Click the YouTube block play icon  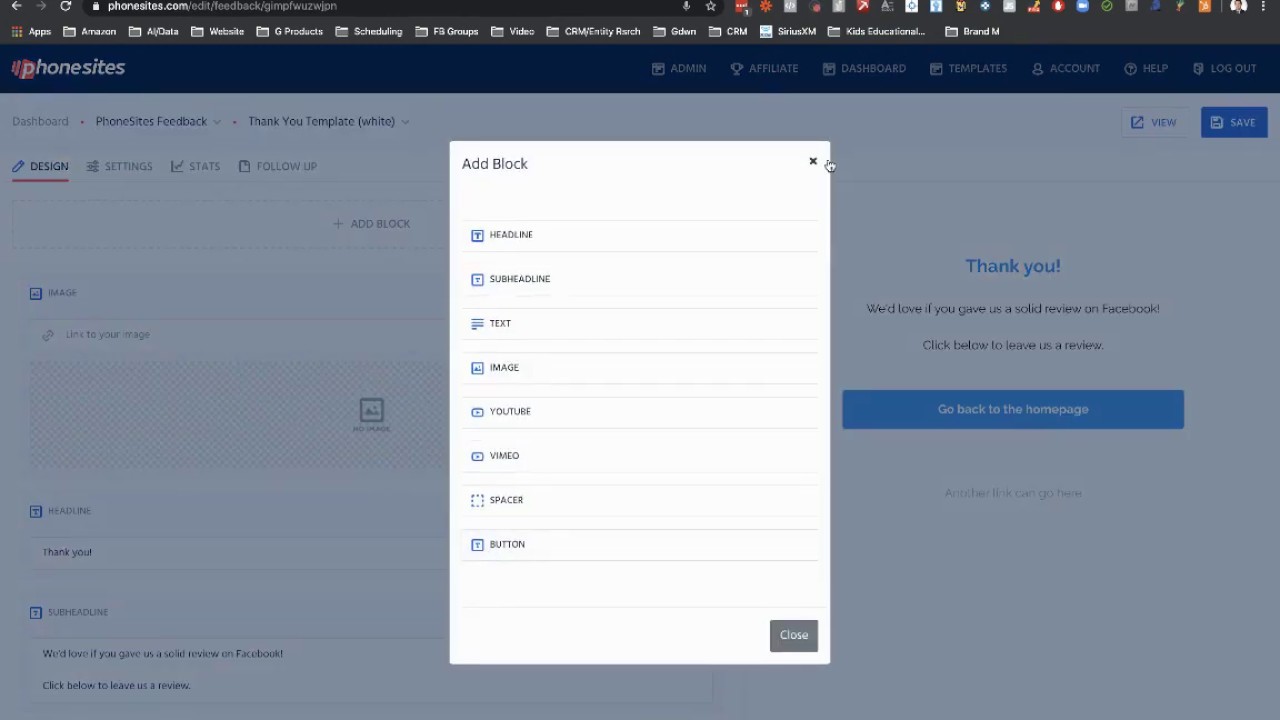477,411
